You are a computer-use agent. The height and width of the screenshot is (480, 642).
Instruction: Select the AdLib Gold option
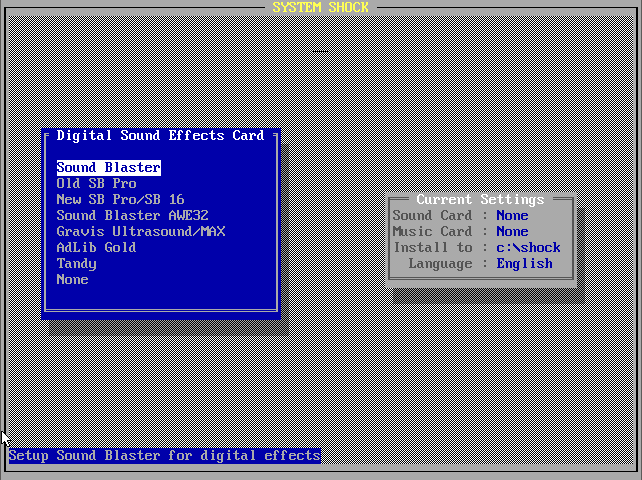[x=96, y=248]
